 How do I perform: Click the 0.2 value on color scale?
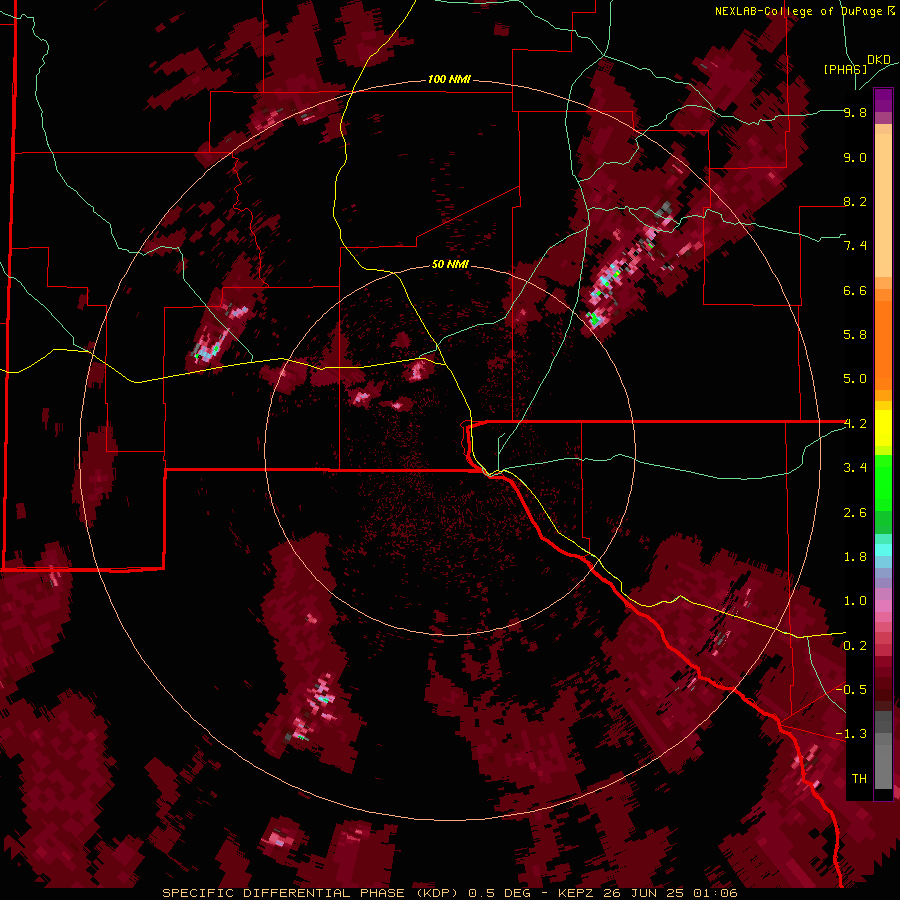pos(855,646)
